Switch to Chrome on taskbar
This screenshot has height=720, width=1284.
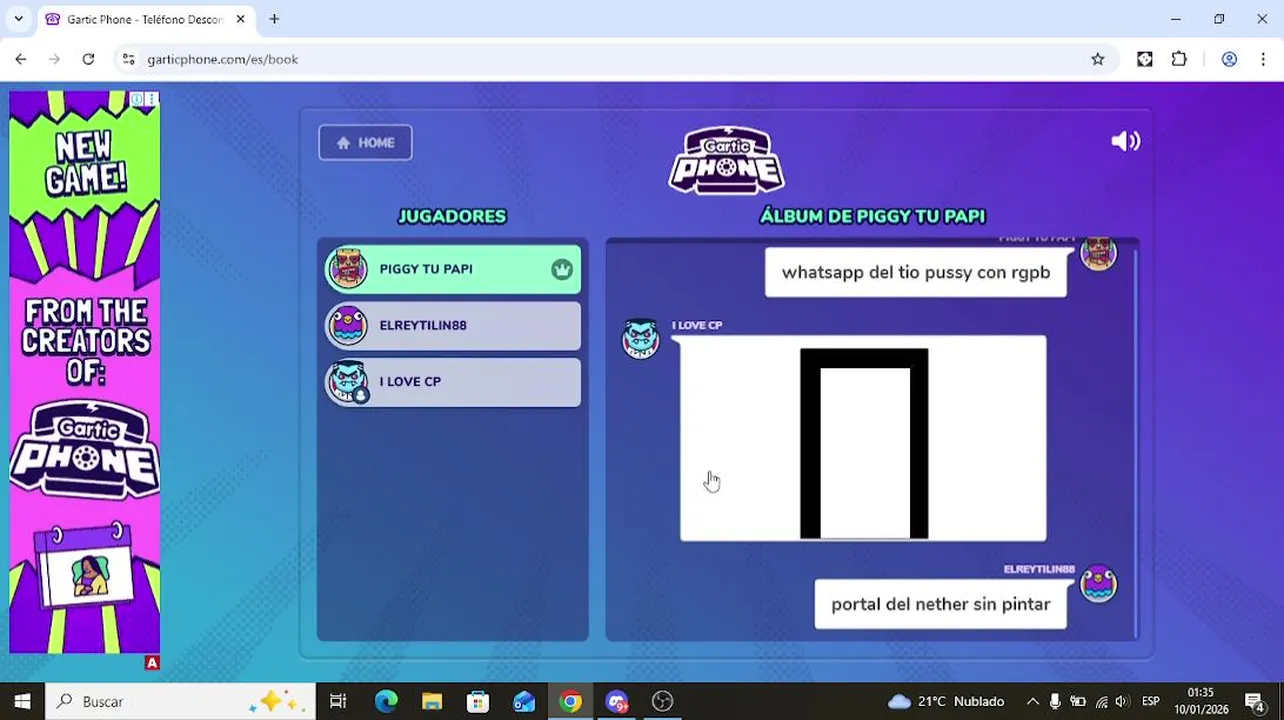coord(570,701)
